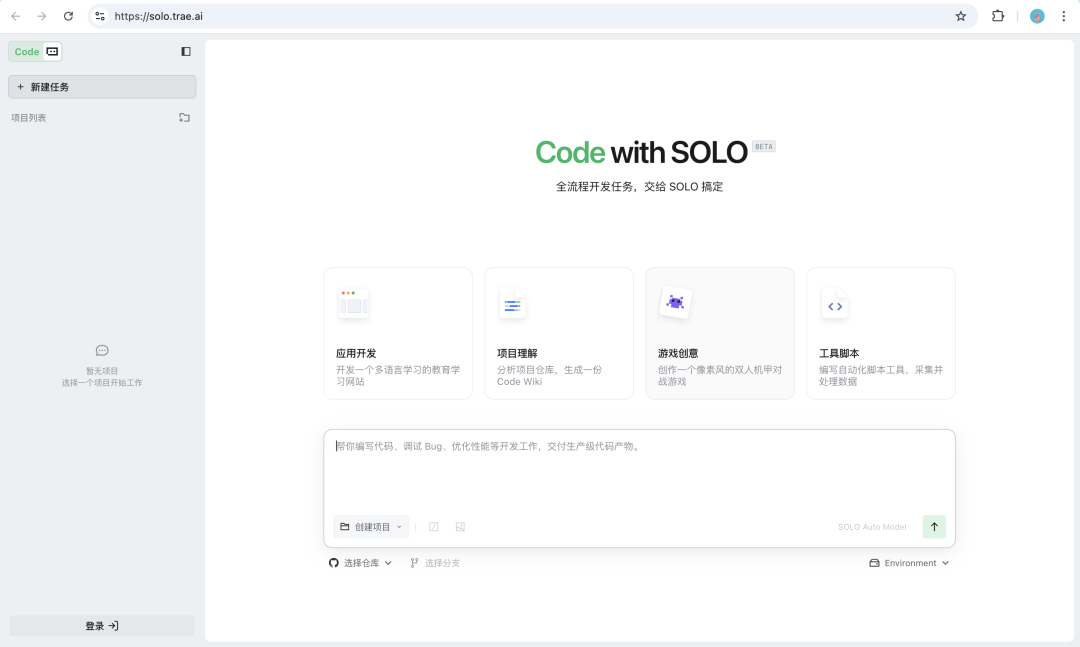1080x647 pixels.
Task: Select the 游戏创意 card
Action: [720, 333]
